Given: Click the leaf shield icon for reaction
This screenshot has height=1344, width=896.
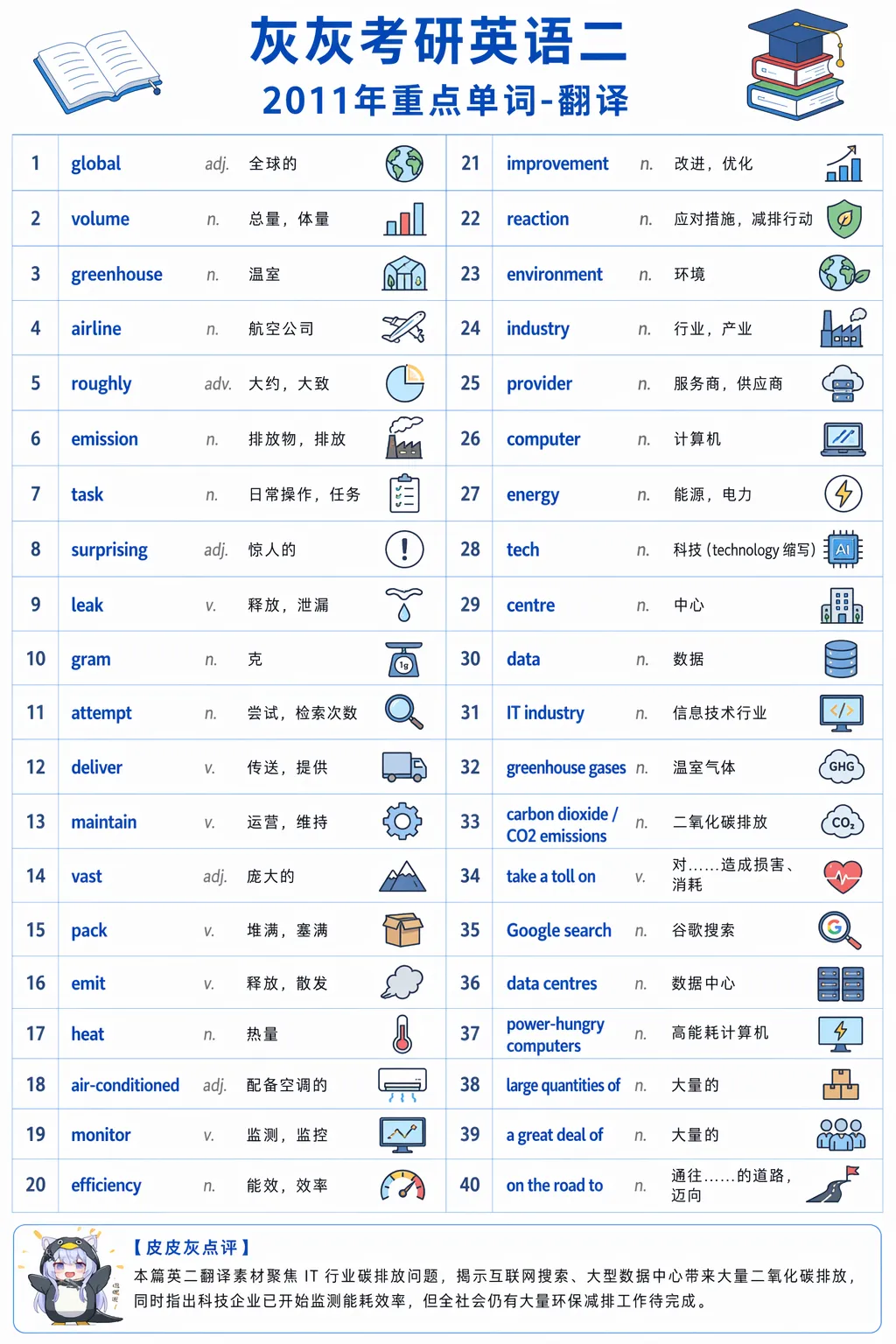Looking at the screenshot, I should point(843,219).
